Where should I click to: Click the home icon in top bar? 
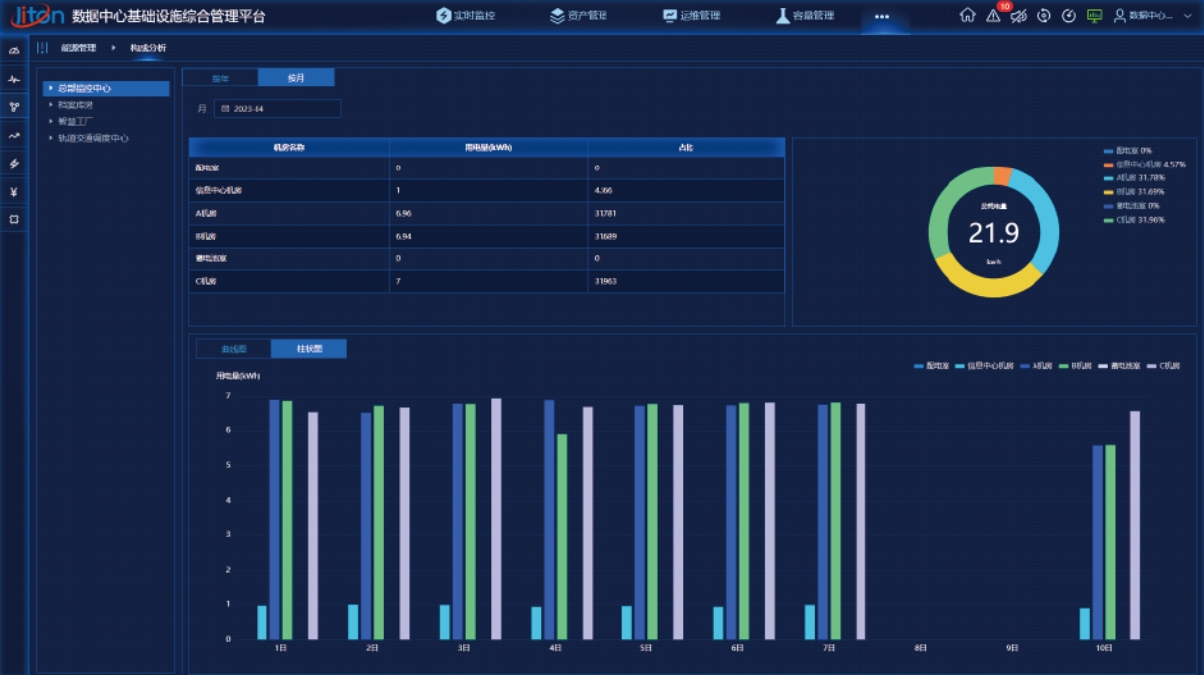[x=967, y=15]
